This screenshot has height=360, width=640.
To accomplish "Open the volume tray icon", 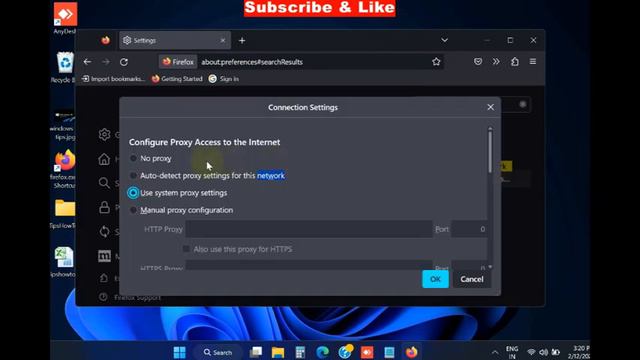I will [543, 352].
